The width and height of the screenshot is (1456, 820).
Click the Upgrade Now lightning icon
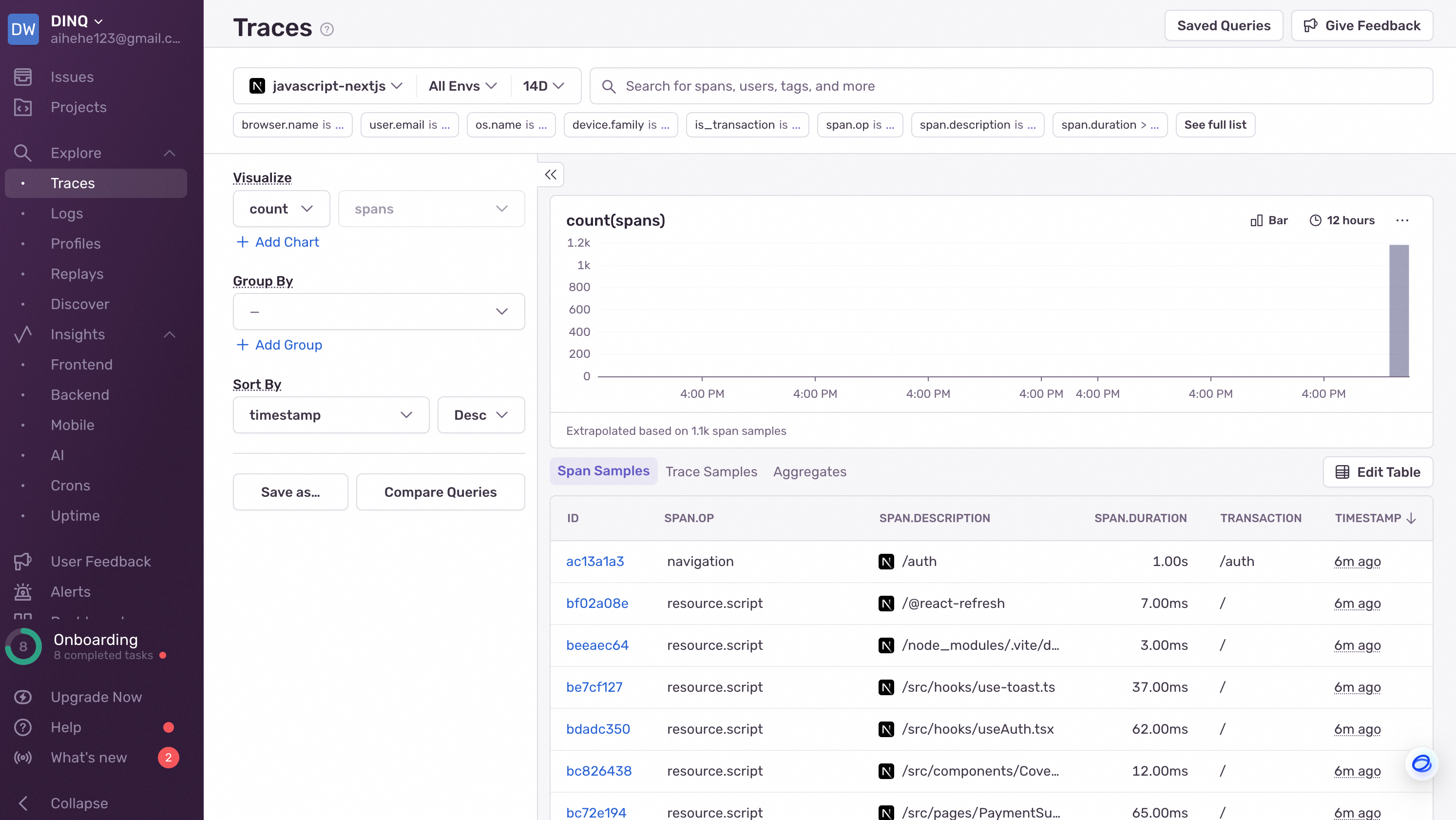click(22, 697)
